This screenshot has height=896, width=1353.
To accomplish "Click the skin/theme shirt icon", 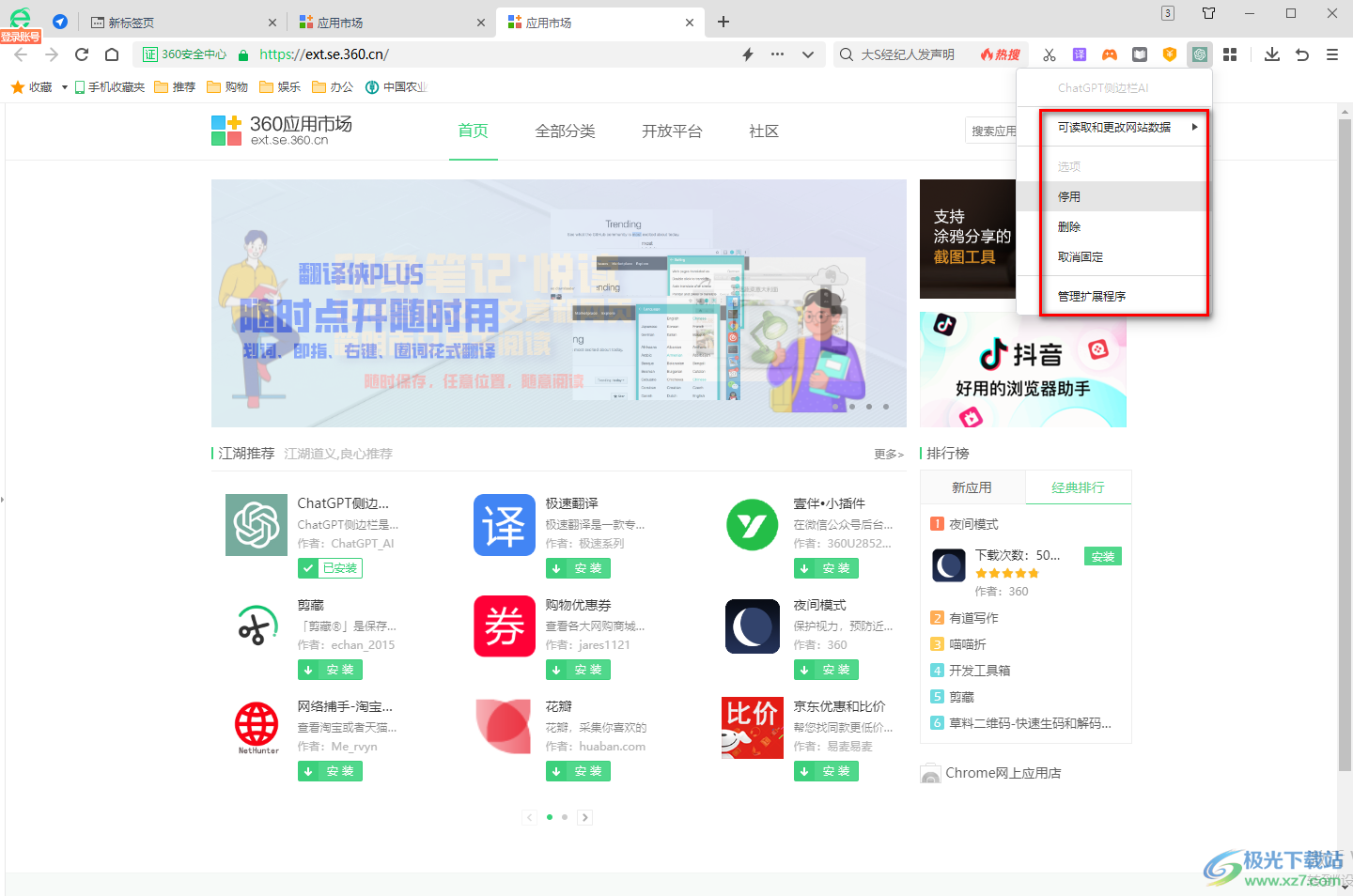I will [1209, 13].
